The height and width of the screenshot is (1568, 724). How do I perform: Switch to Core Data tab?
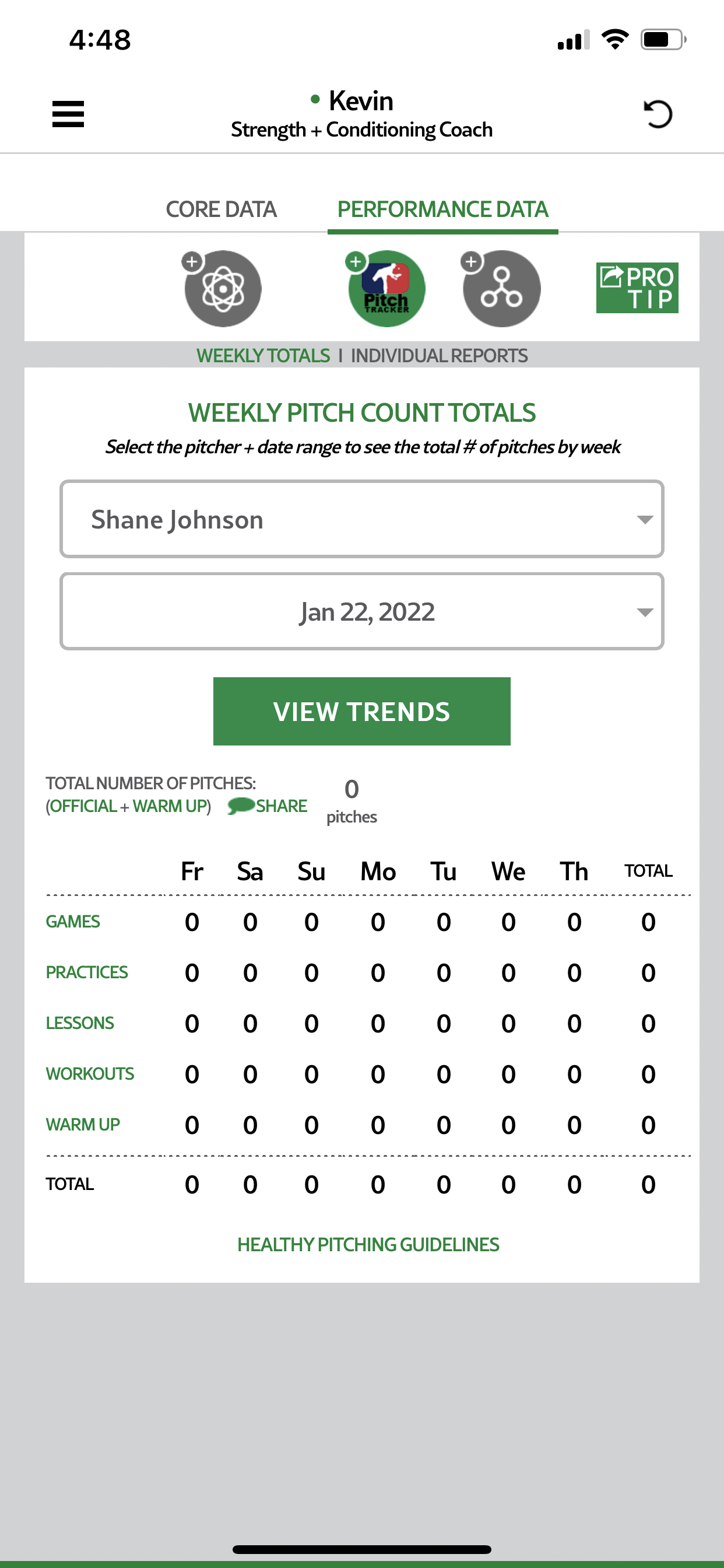coord(221,209)
